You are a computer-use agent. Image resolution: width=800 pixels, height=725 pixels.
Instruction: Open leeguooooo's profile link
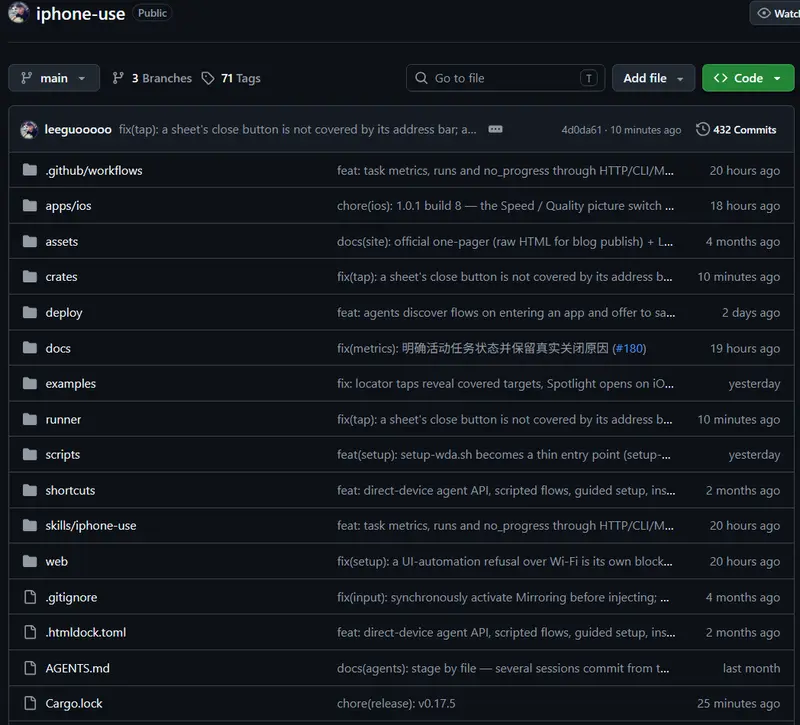click(x=78, y=130)
